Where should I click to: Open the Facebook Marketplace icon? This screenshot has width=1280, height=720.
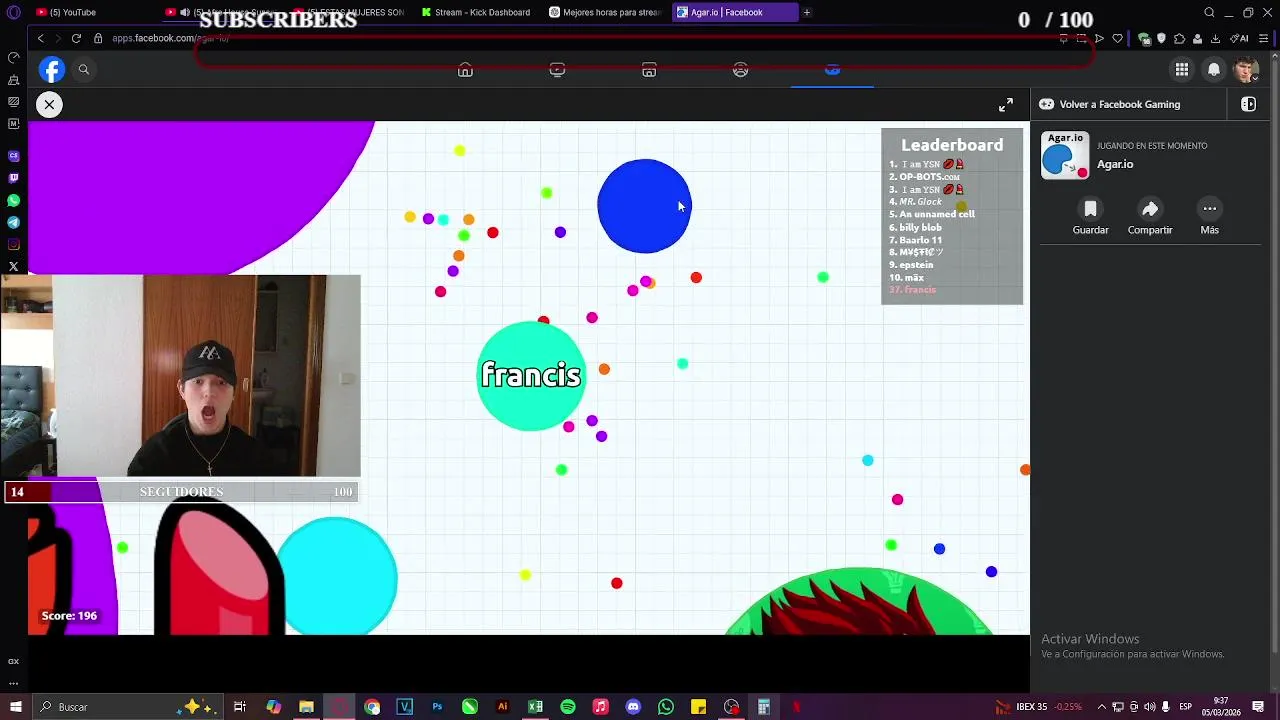649,70
